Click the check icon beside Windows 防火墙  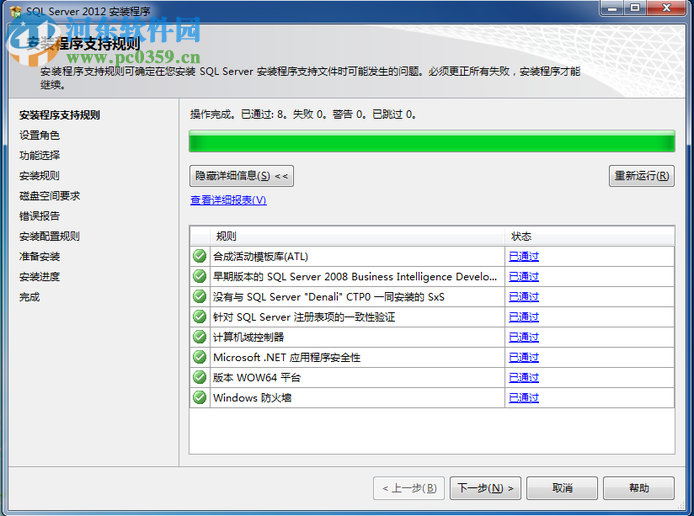pyautogui.click(x=200, y=397)
